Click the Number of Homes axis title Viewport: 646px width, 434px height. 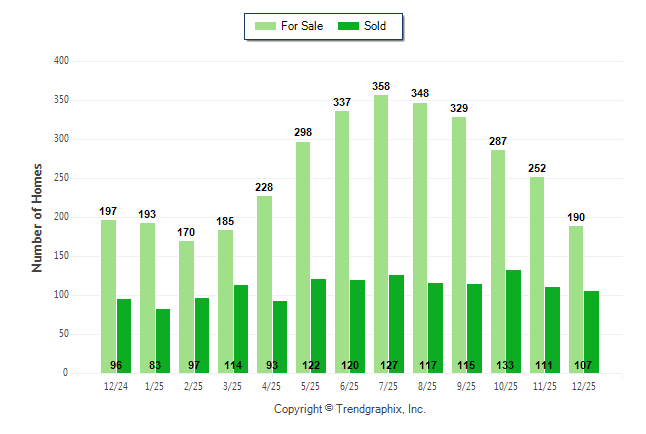37,217
